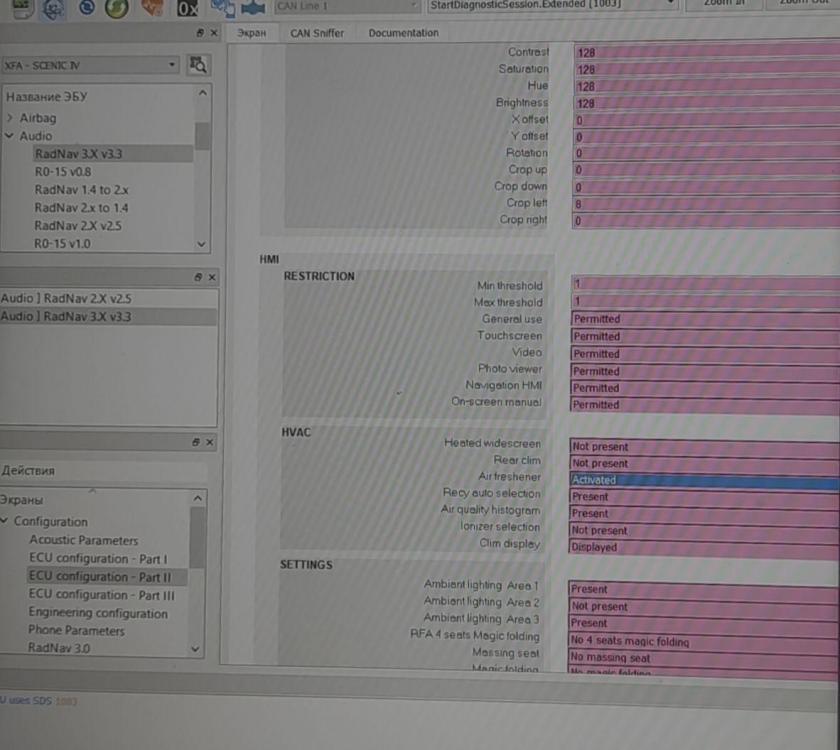Collapse the Configuration screens group
Screen dimensions: 840x750
pyautogui.click(x=5, y=521)
